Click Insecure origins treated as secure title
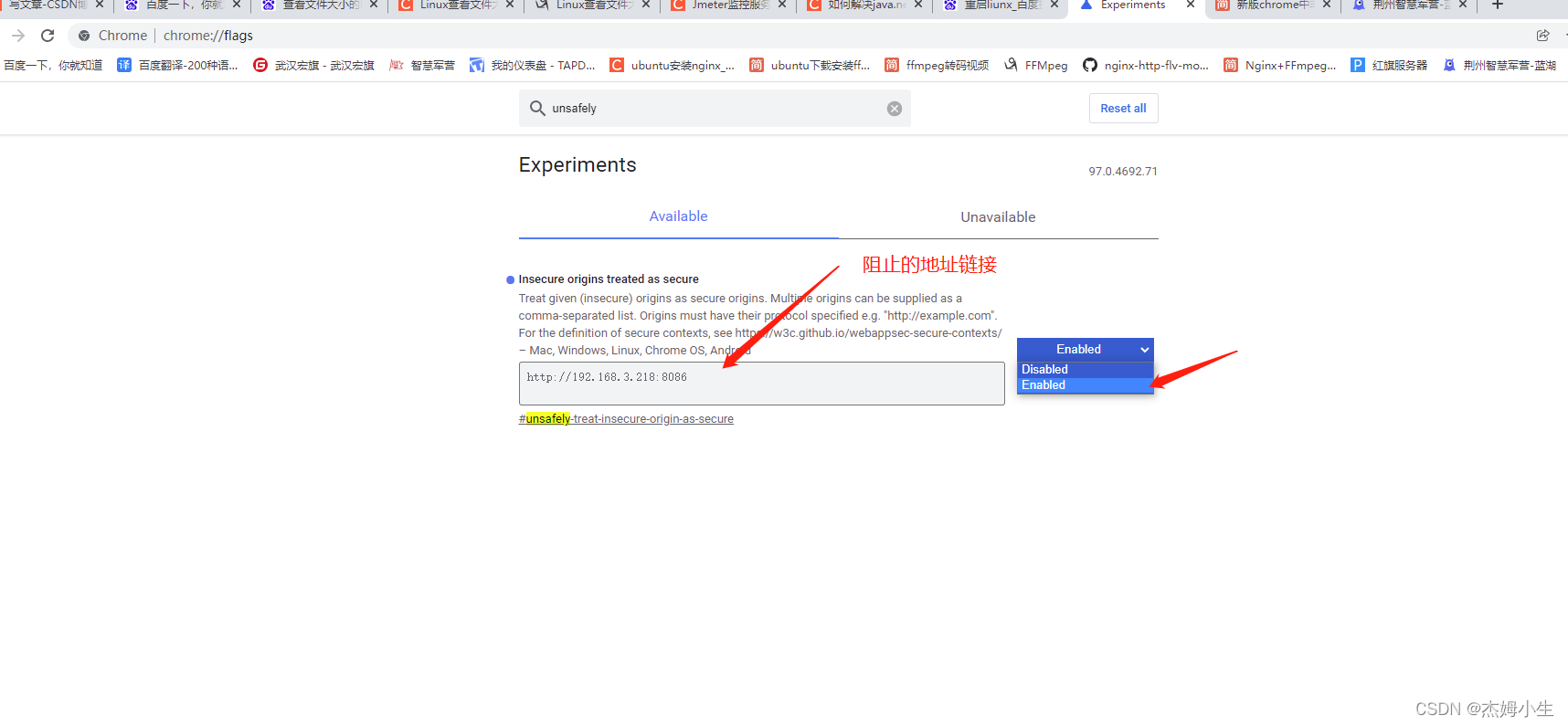Screen dimensions: 1568x726 (x=609, y=279)
